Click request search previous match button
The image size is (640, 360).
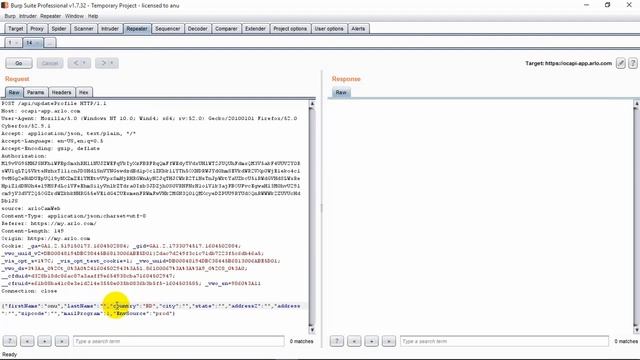[x=27, y=341]
